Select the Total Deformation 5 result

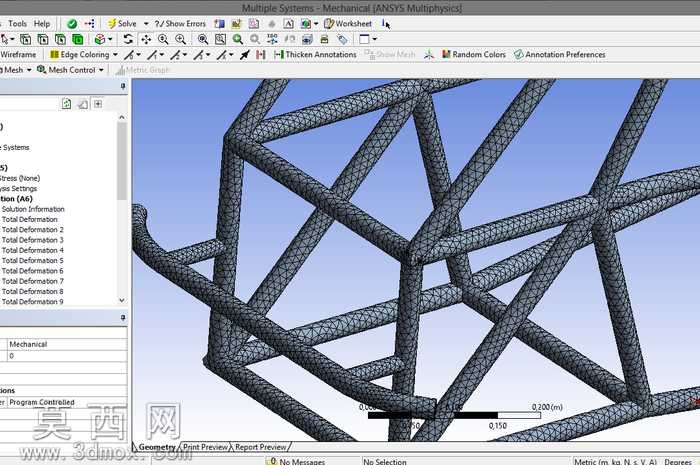point(33,260)
